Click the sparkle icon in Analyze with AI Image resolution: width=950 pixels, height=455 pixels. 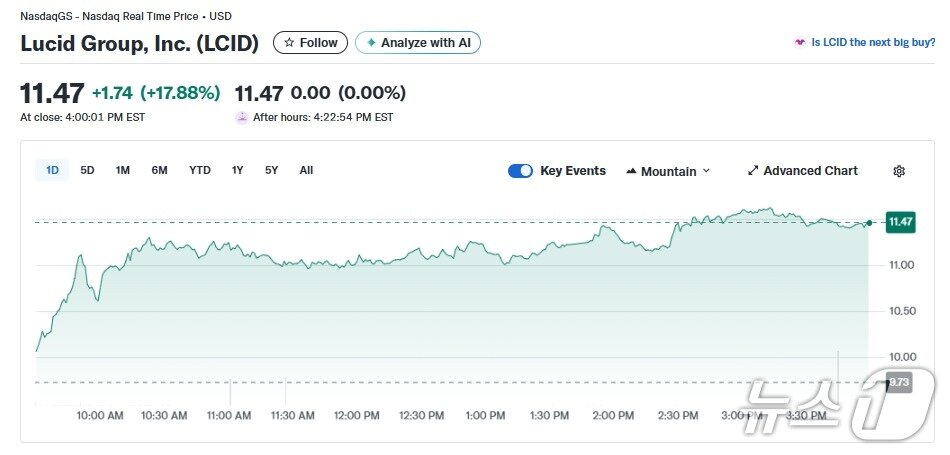click(372, 43)
